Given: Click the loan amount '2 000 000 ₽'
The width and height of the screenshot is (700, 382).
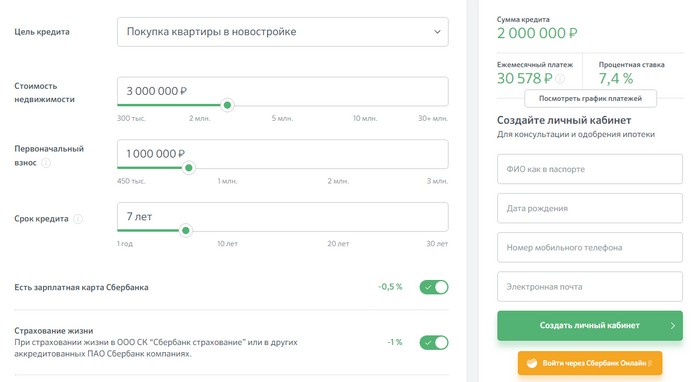Looking at the screenshot, I should pos(537,33).
